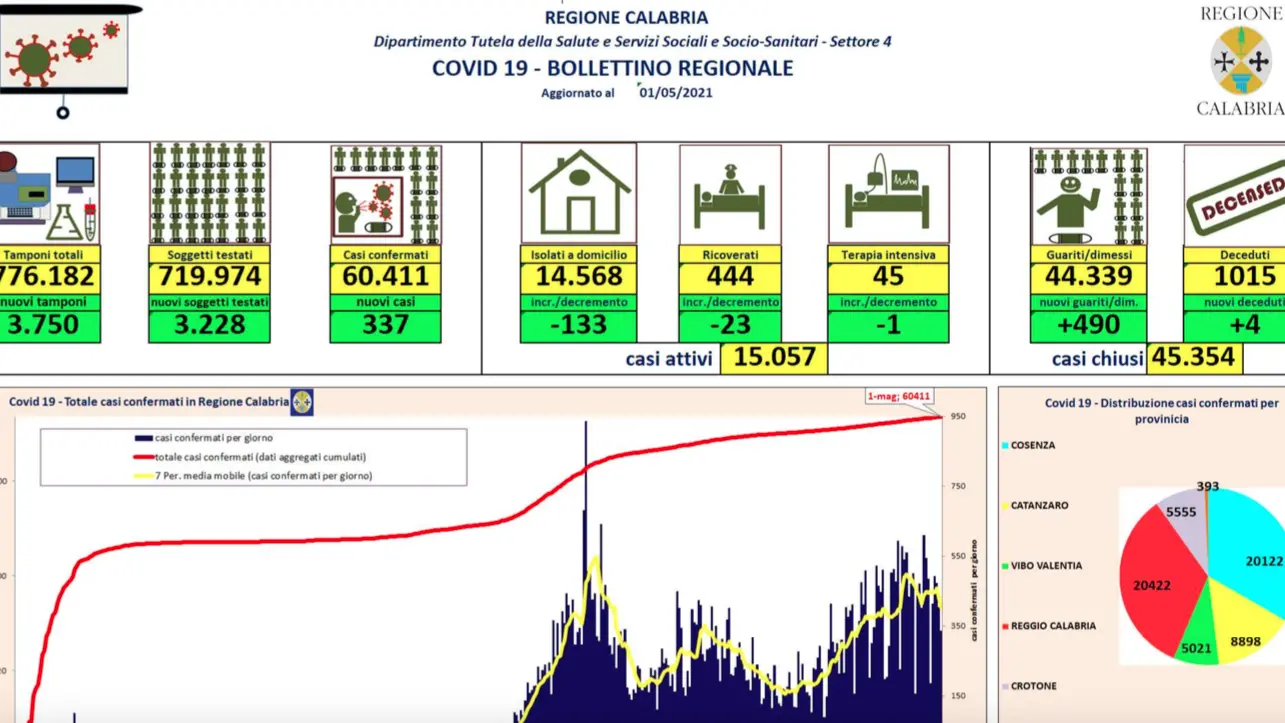Click the Regione Calabria logo emblem
The image size is (1285, 723).
click(x=1241, y=60)
